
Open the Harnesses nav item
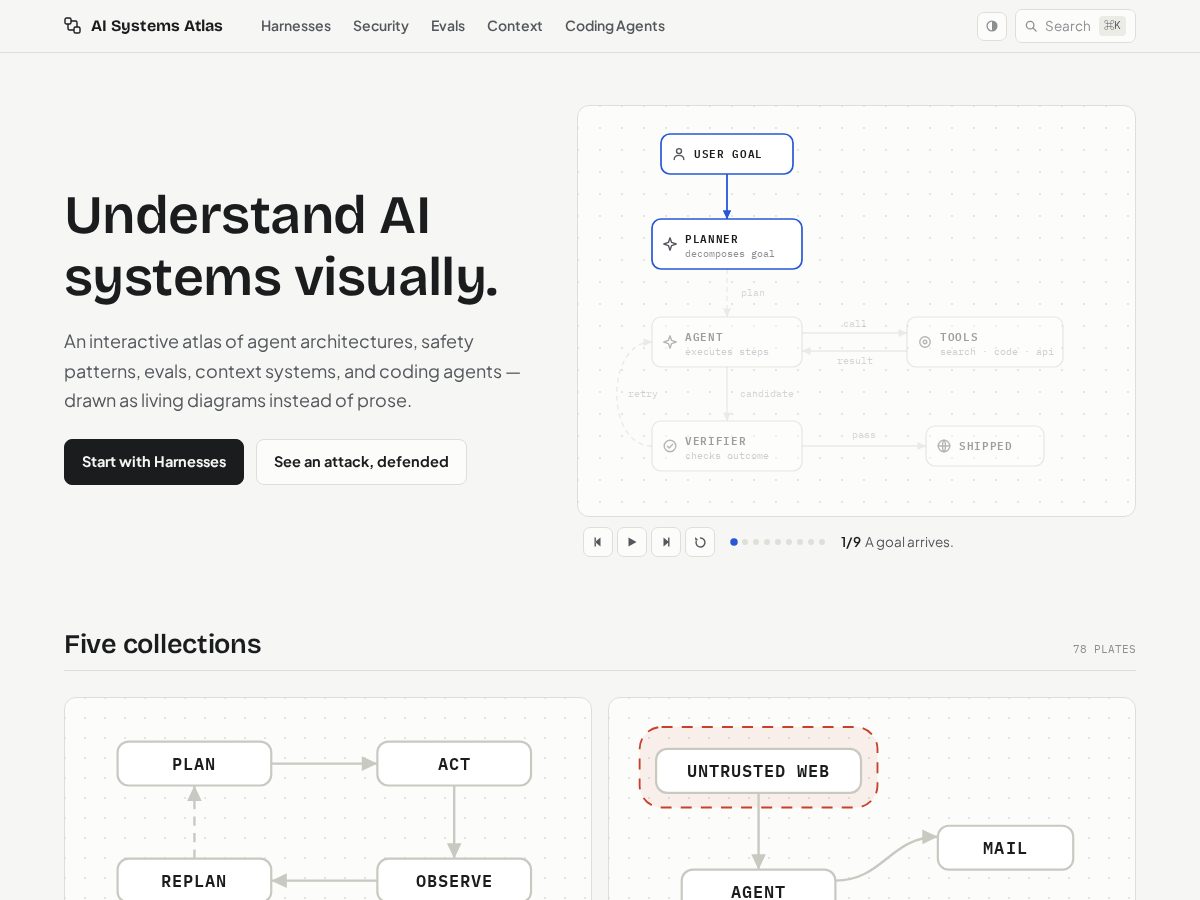coord(296,26)
